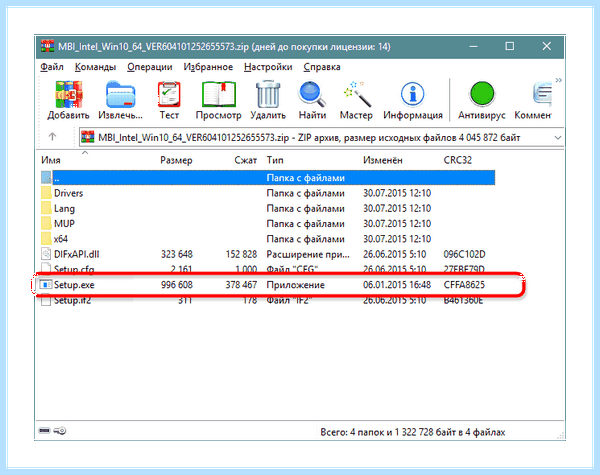Go up one level with arrow button

tap(52, 137)
